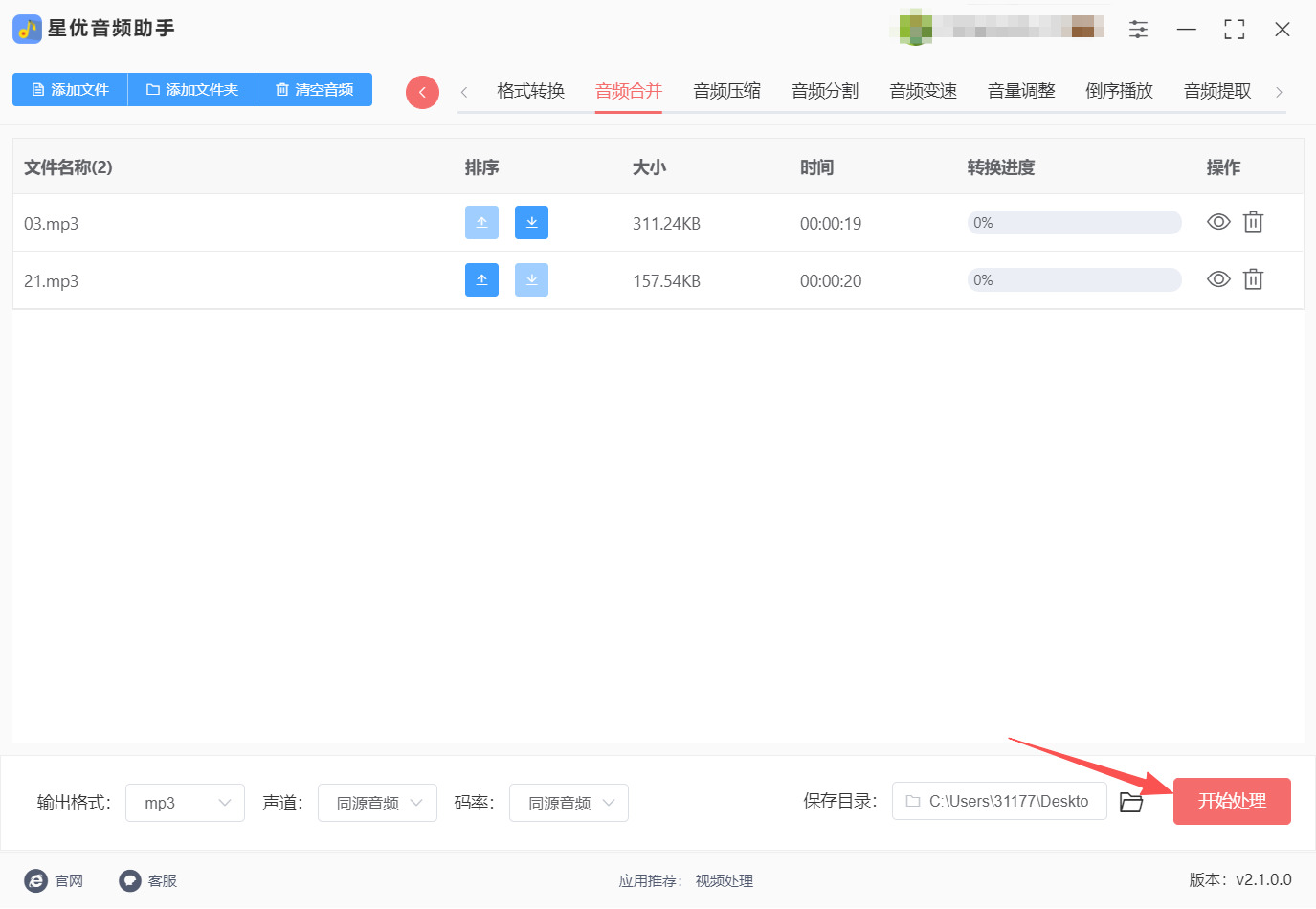Click the 时间 column header
Viewport: 1316px width, 909px height.
tap(816, 167)
